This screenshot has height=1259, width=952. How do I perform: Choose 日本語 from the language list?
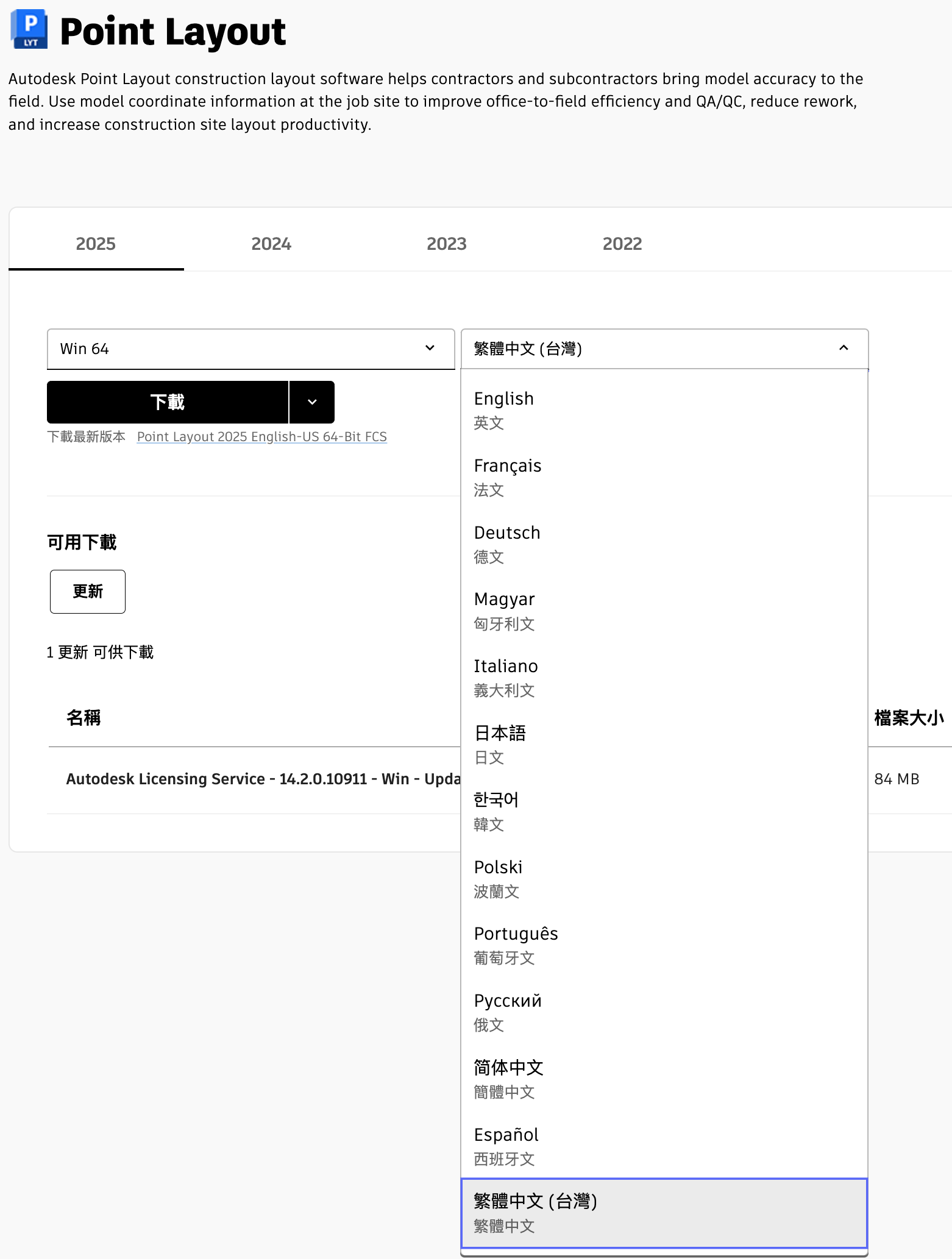point(664,744)
